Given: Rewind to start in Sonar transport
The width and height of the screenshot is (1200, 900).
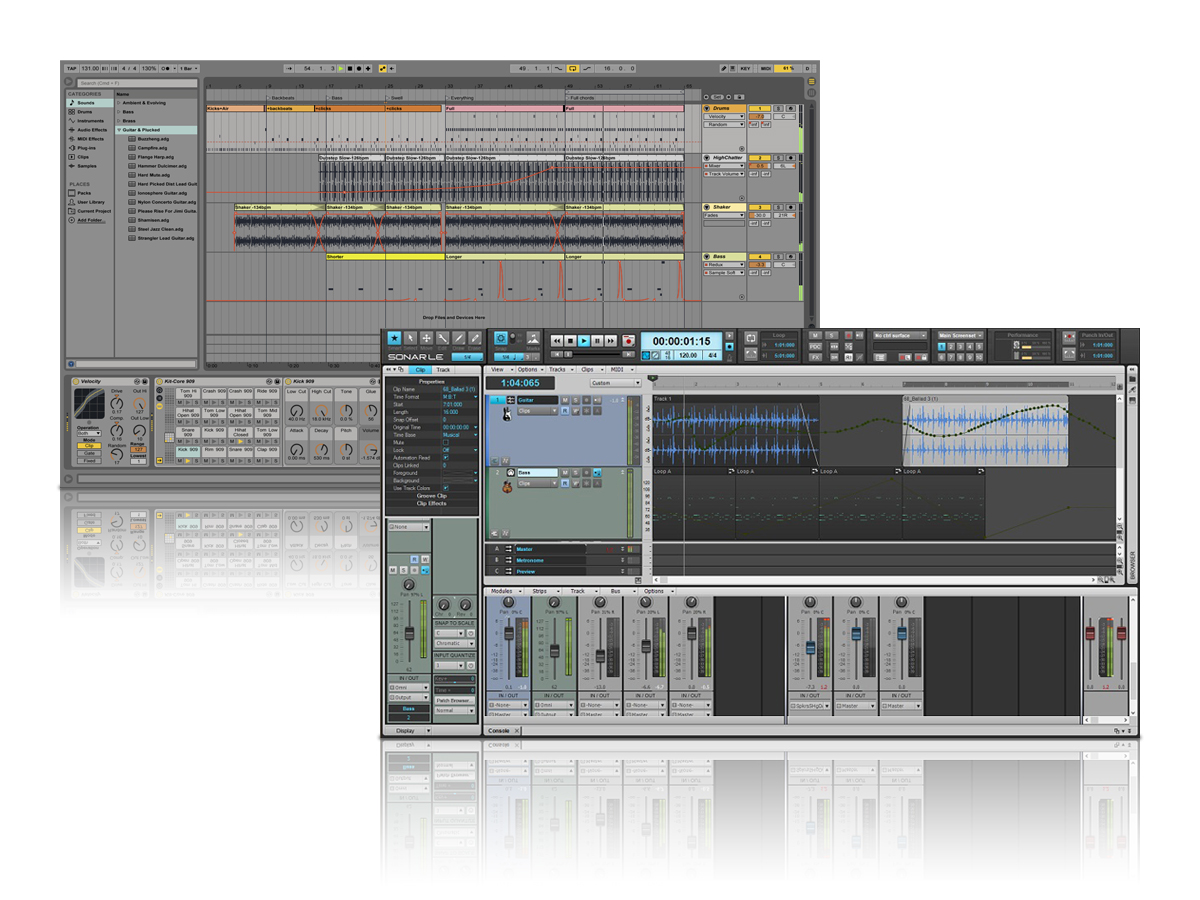Looking at the screenshot, I should (557, 341).
